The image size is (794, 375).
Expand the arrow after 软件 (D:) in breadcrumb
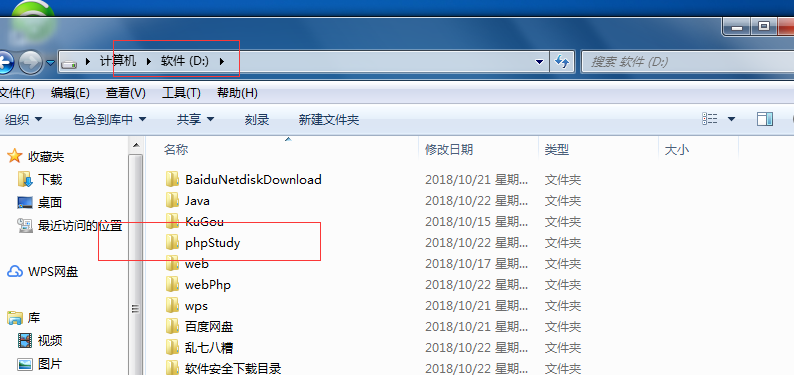tap(221, 62)
